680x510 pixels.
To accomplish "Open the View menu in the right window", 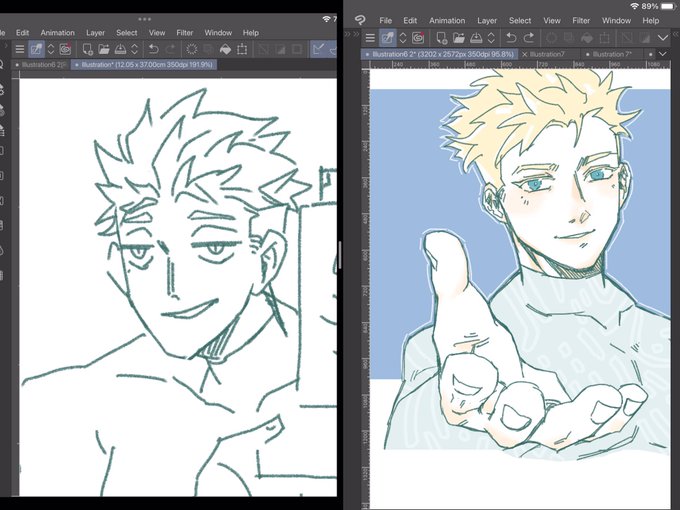I will pos(552,20).
